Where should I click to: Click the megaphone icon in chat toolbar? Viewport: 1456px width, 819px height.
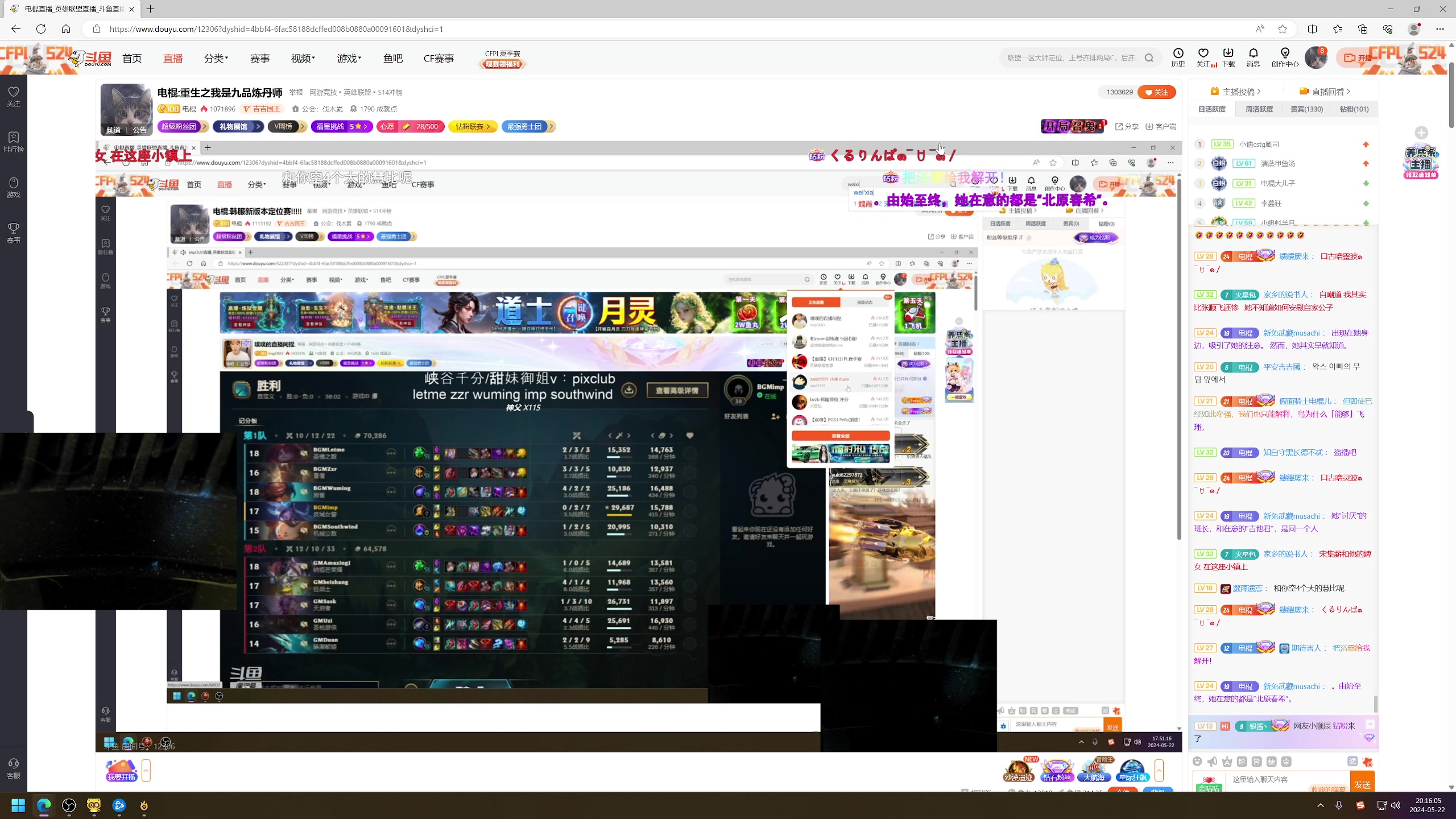(1212, 762)
